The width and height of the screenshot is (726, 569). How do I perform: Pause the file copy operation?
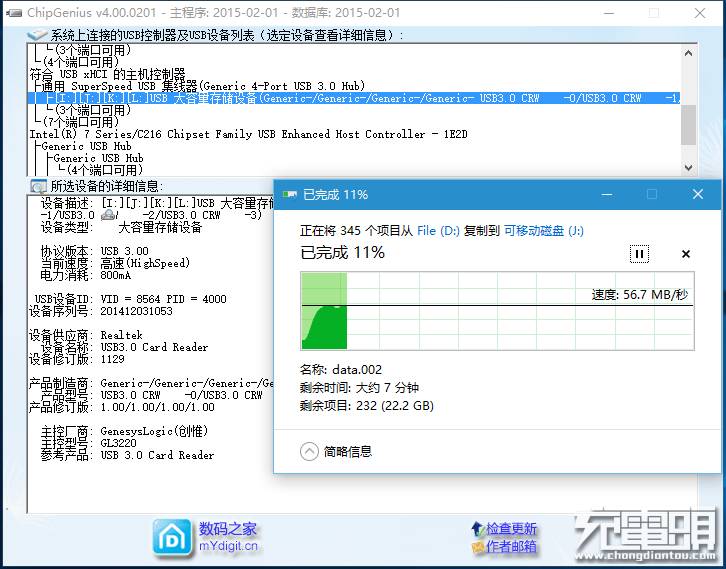639,254
